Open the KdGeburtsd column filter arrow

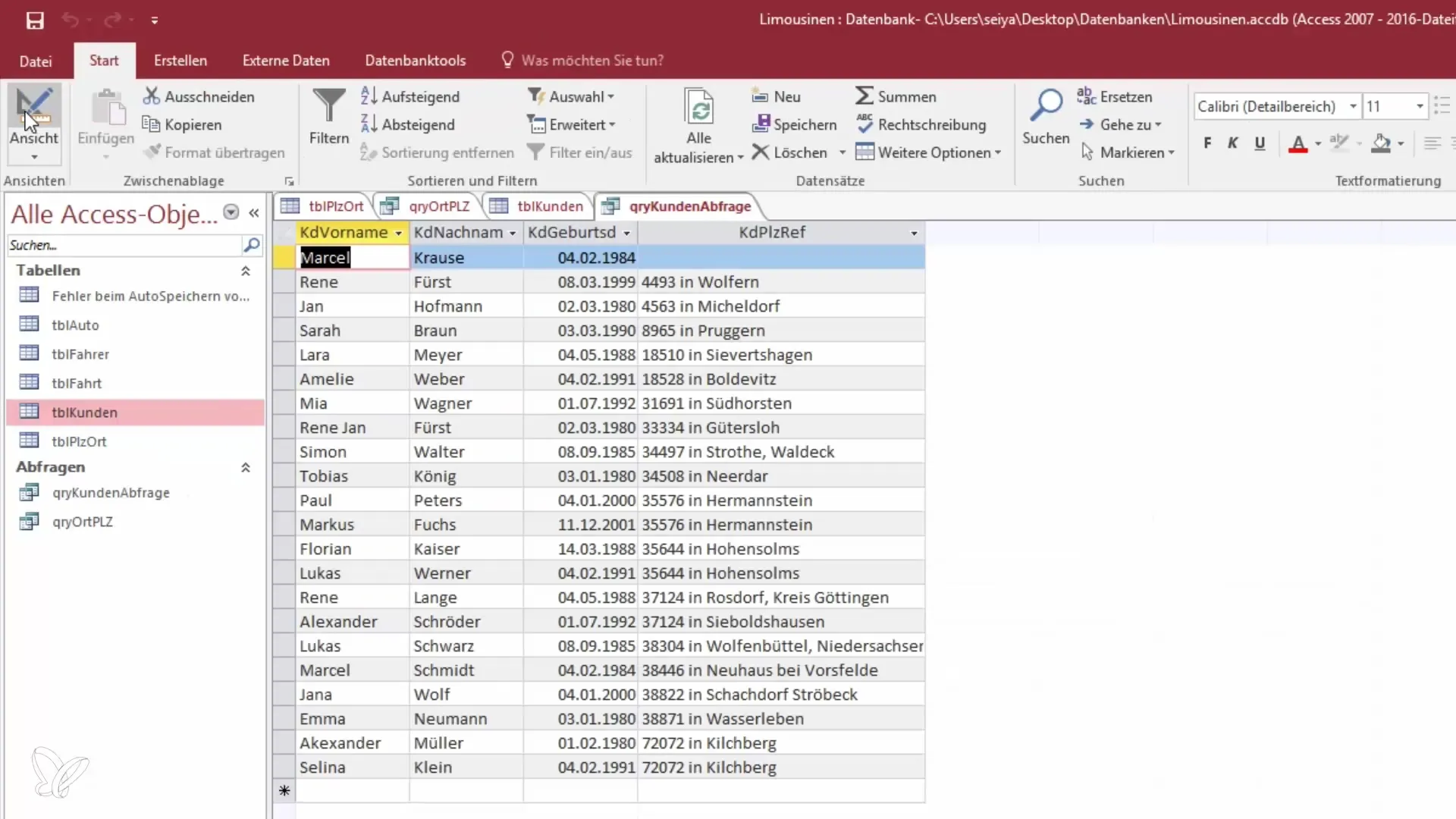[626, 233]
